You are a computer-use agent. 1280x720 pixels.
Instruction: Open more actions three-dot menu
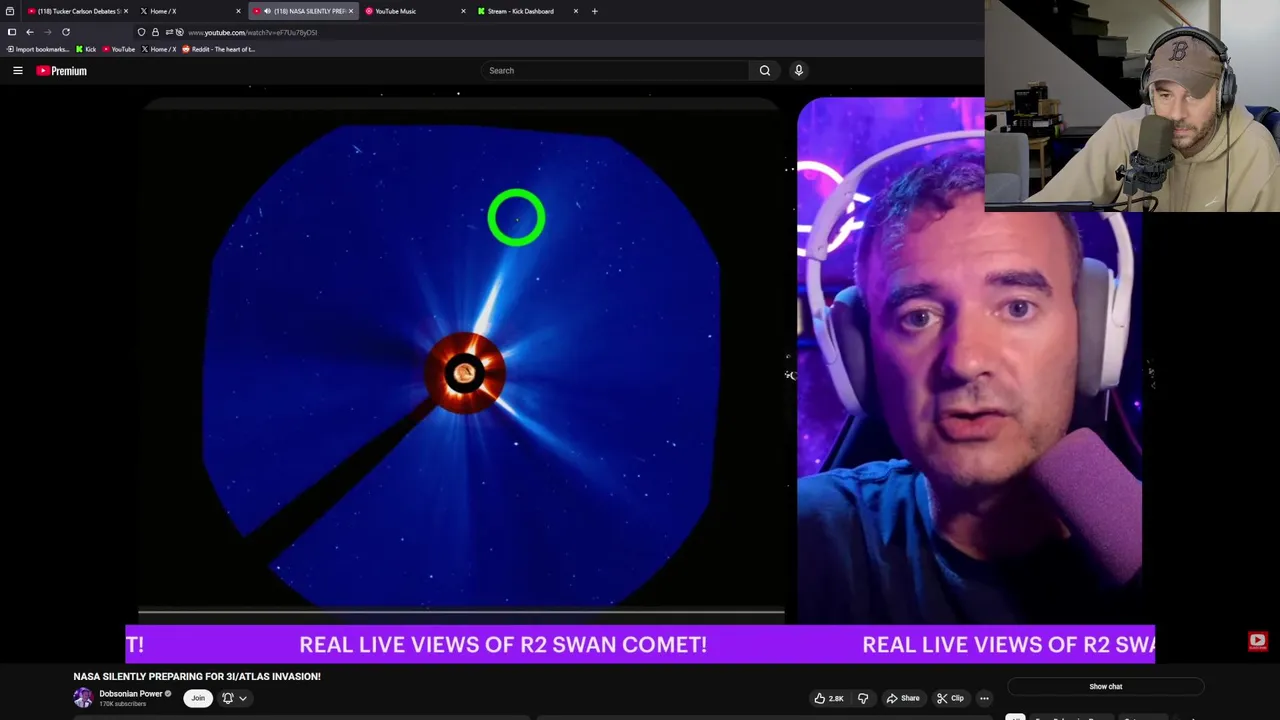(x=984, y=698)
